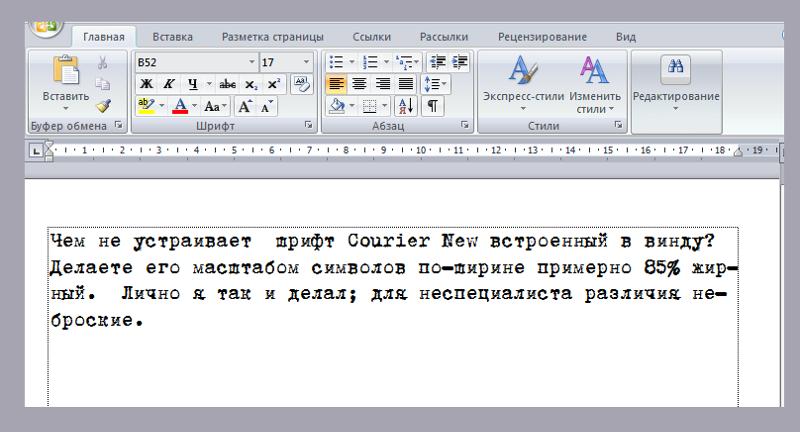Apply yellow text highlight color
This screenshot has width=800, height=432.
tap(146, 106)
